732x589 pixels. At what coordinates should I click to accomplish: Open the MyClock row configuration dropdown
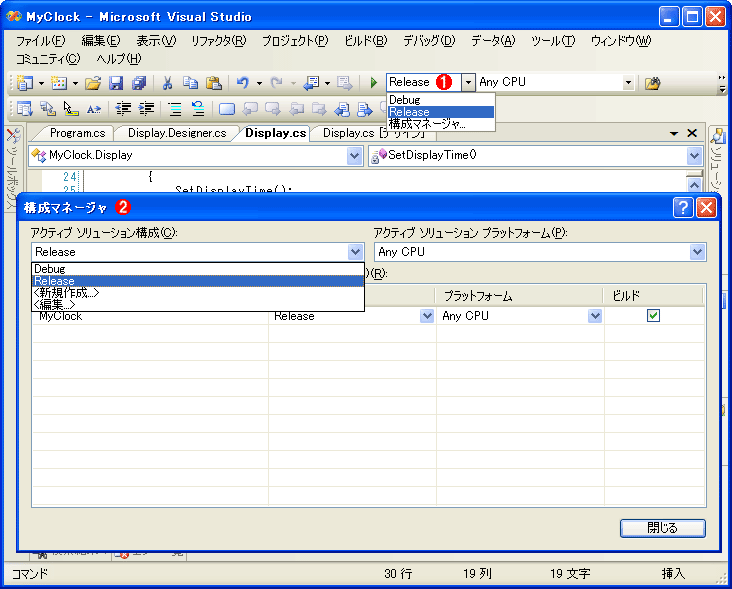427,316
